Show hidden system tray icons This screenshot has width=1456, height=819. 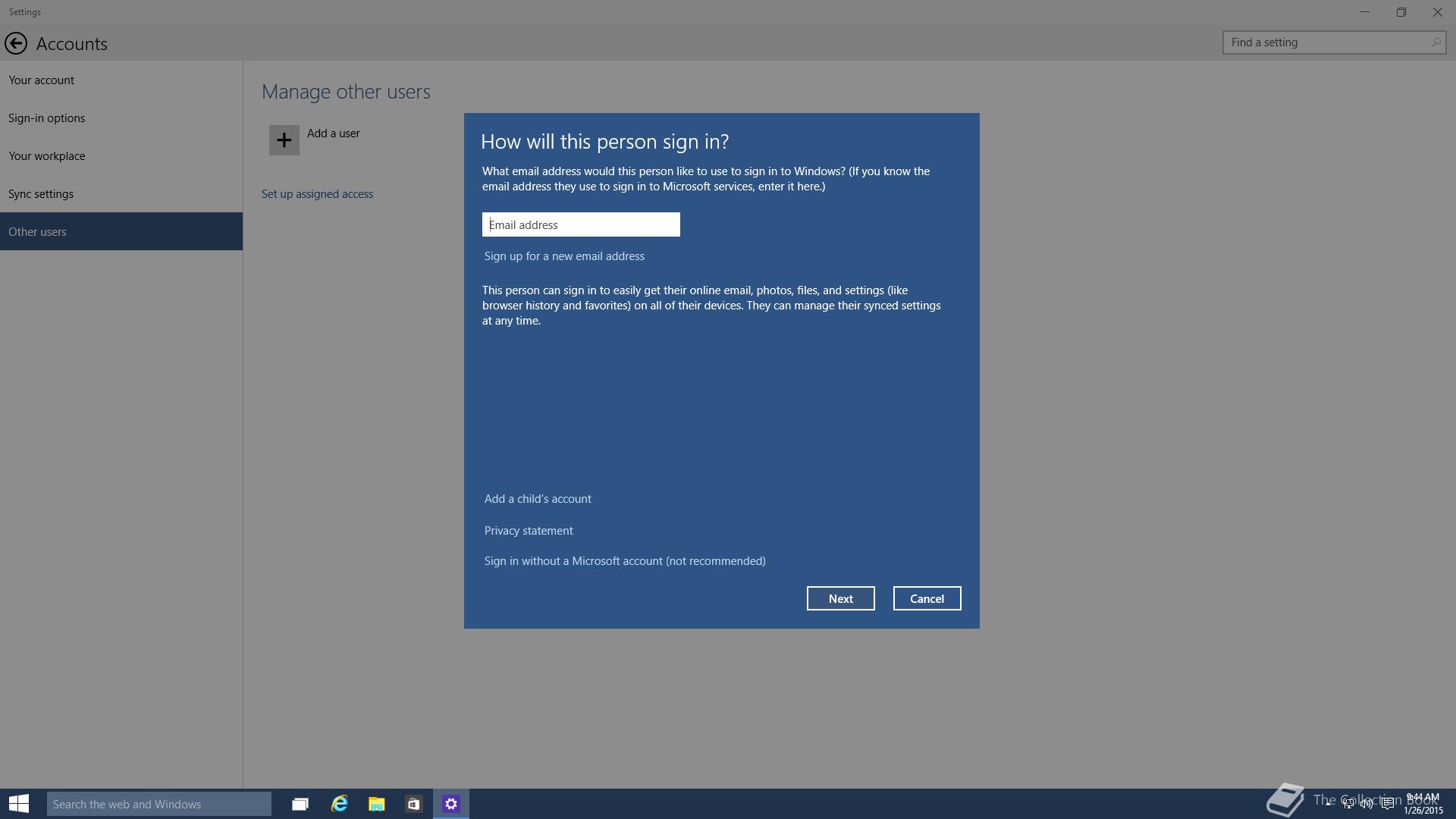pyautogui.click(x=1328, y=804)
